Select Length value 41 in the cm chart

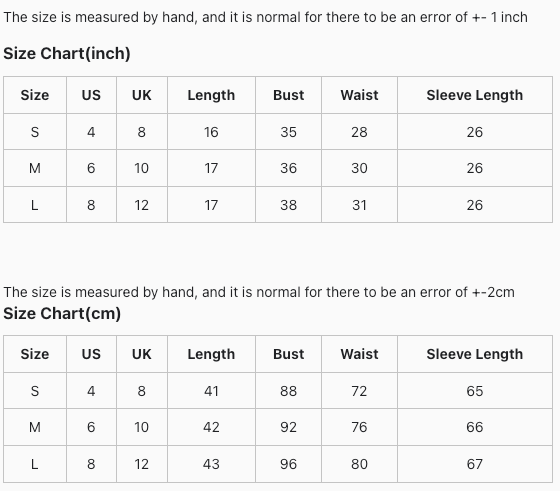(211, 391)
